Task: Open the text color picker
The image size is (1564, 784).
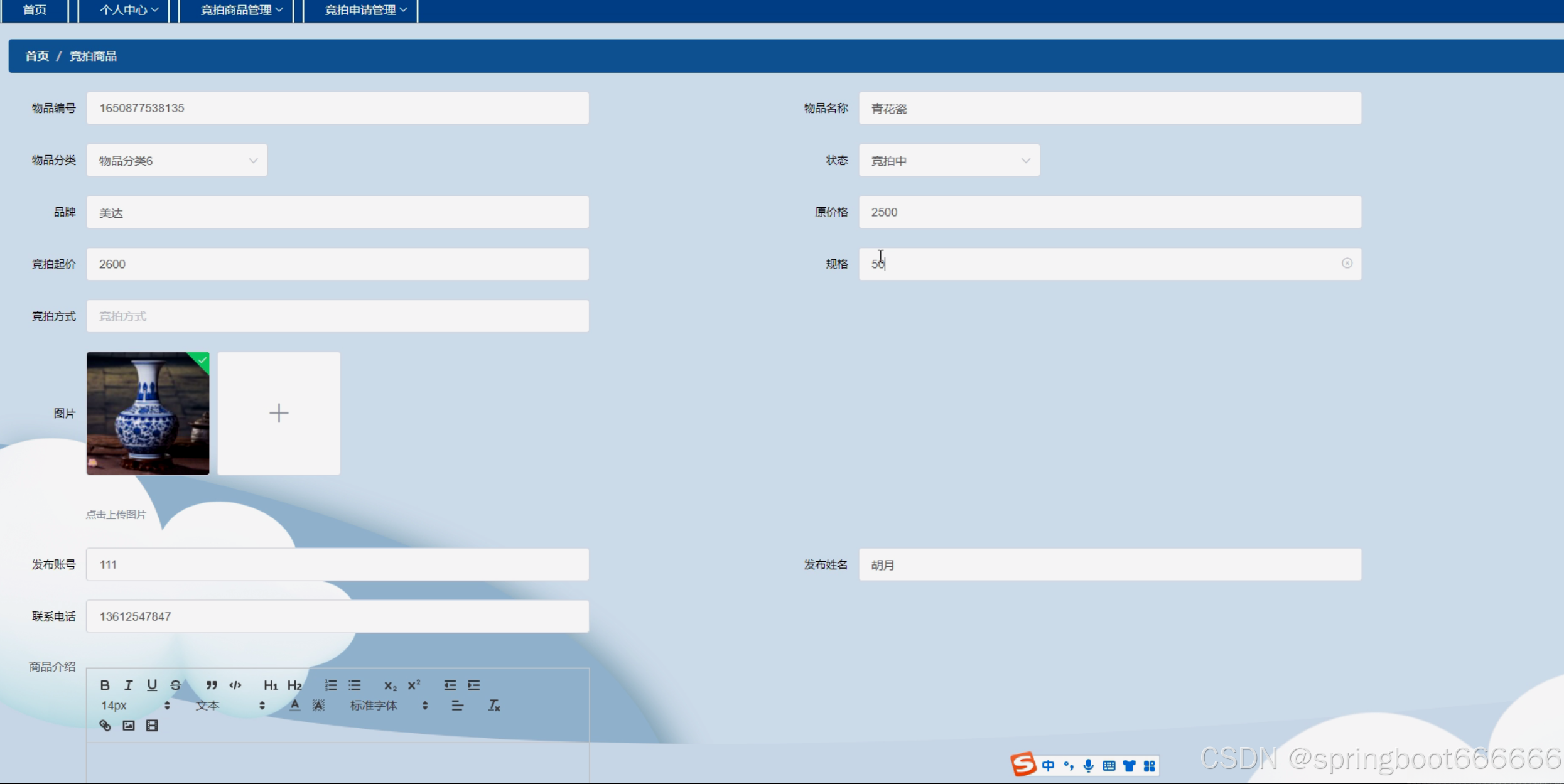Action: (x=294, y=706)
